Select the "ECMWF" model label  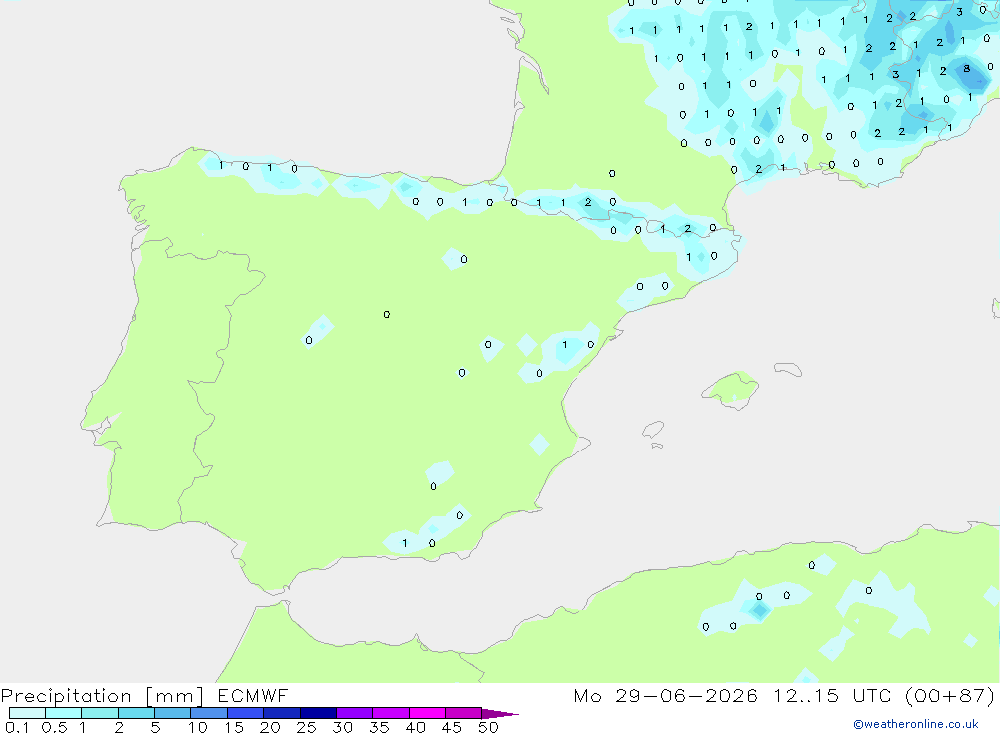(253, 695)
